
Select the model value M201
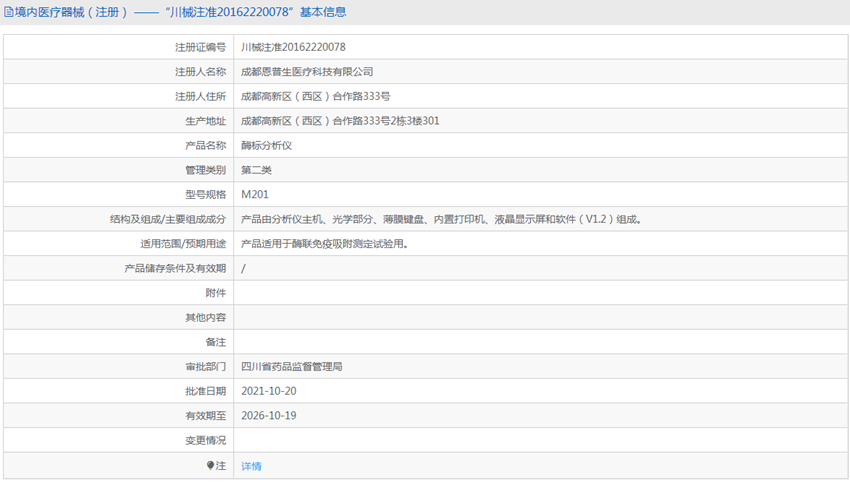pyautogui.click(x=255, y=195)
